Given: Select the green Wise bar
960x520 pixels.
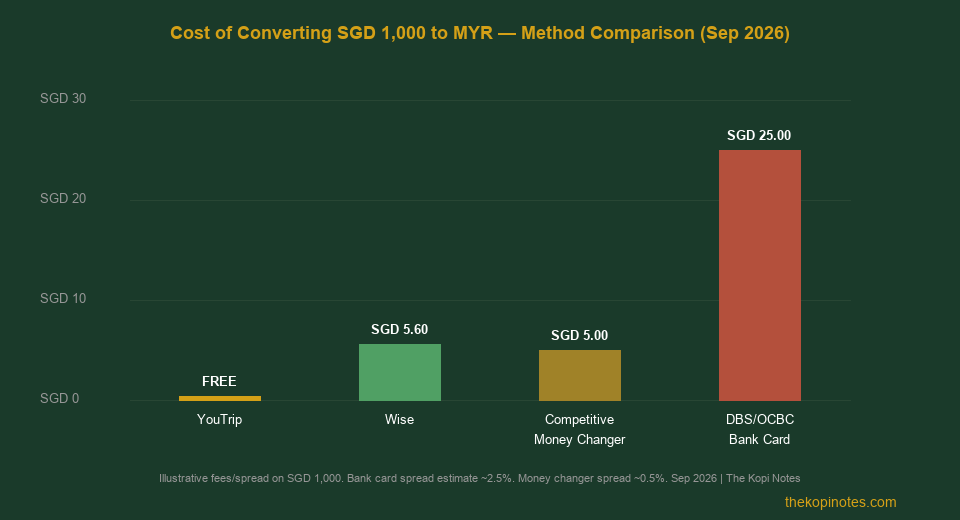Looking at the screenshot, I should coord(400,372).
